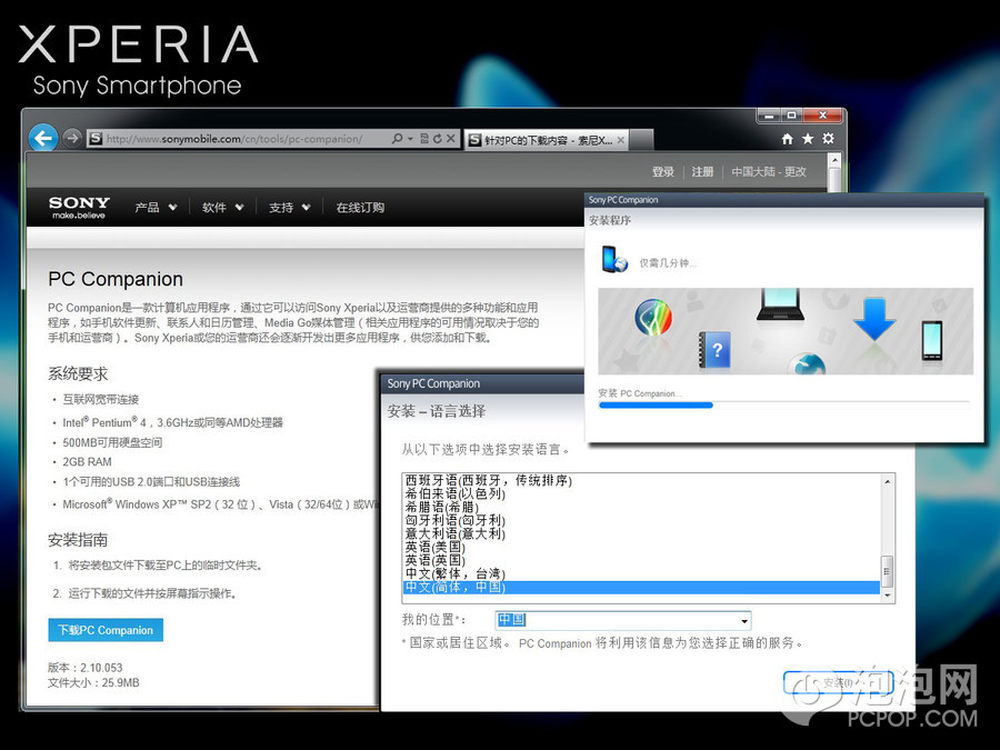Select 英语(美国) in language list
1000x750 pixels.
tap(642, 547)
